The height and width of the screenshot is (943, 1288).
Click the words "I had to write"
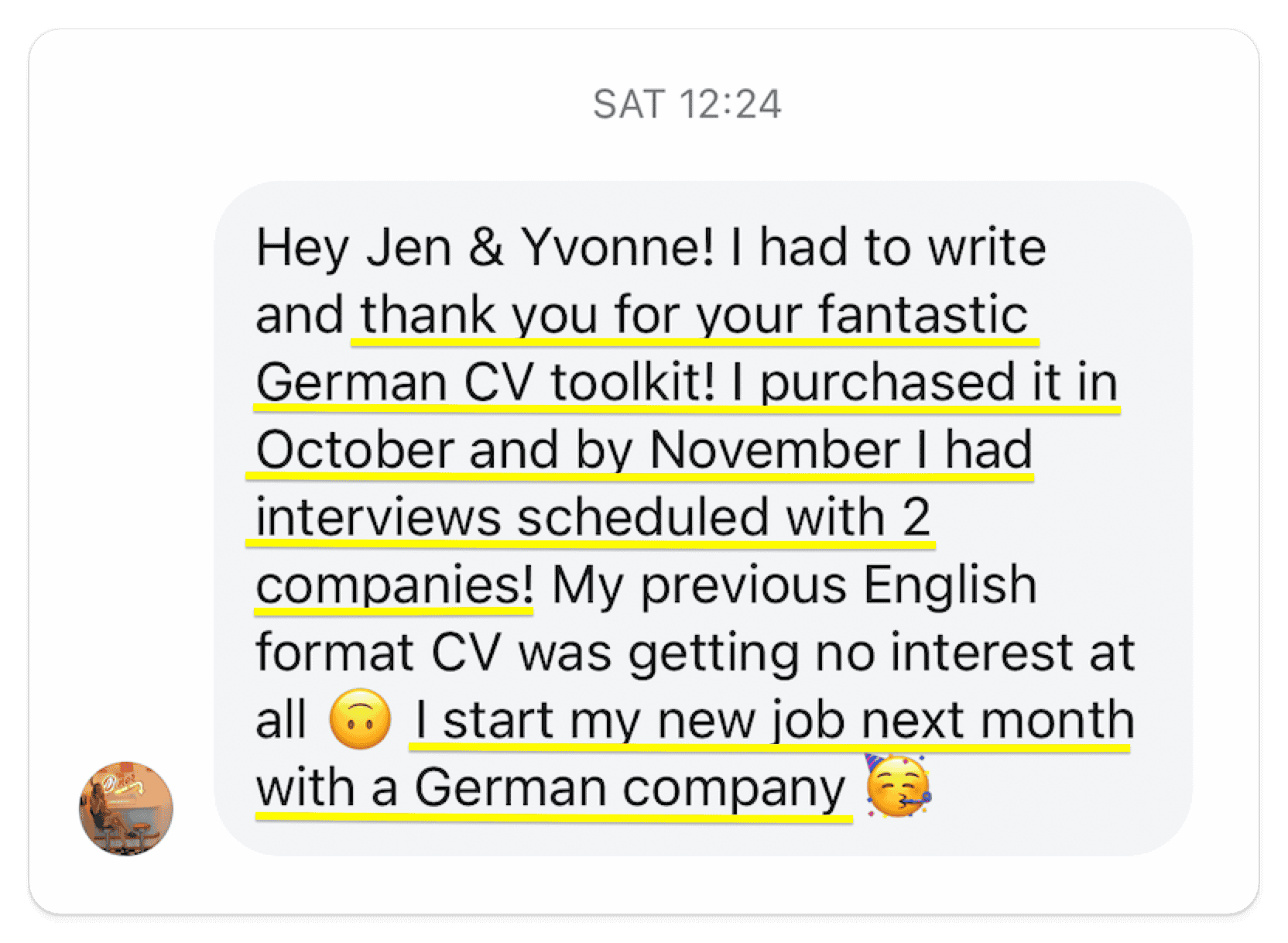coord(888,248)
